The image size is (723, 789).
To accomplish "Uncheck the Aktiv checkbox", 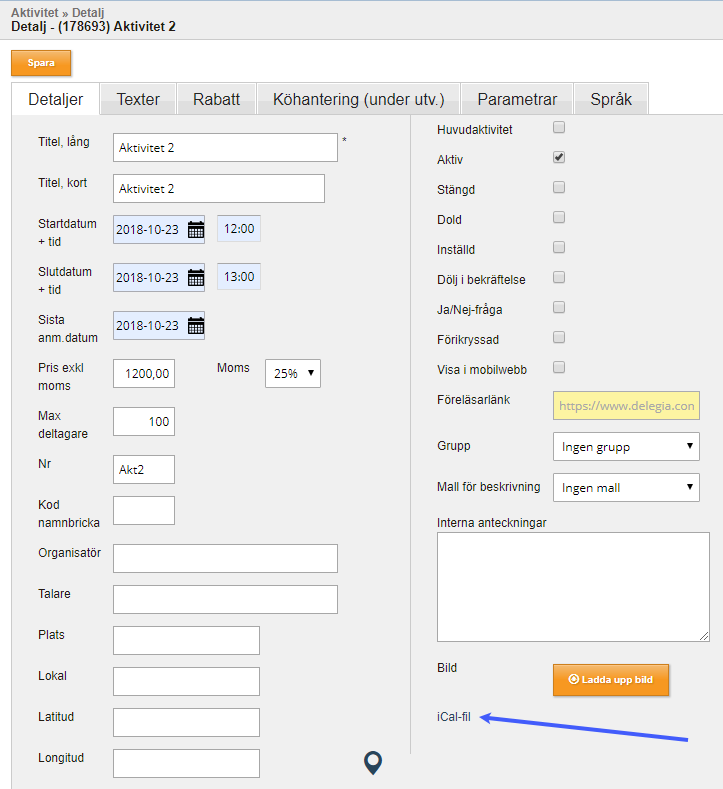I will [x=559, y=157].
